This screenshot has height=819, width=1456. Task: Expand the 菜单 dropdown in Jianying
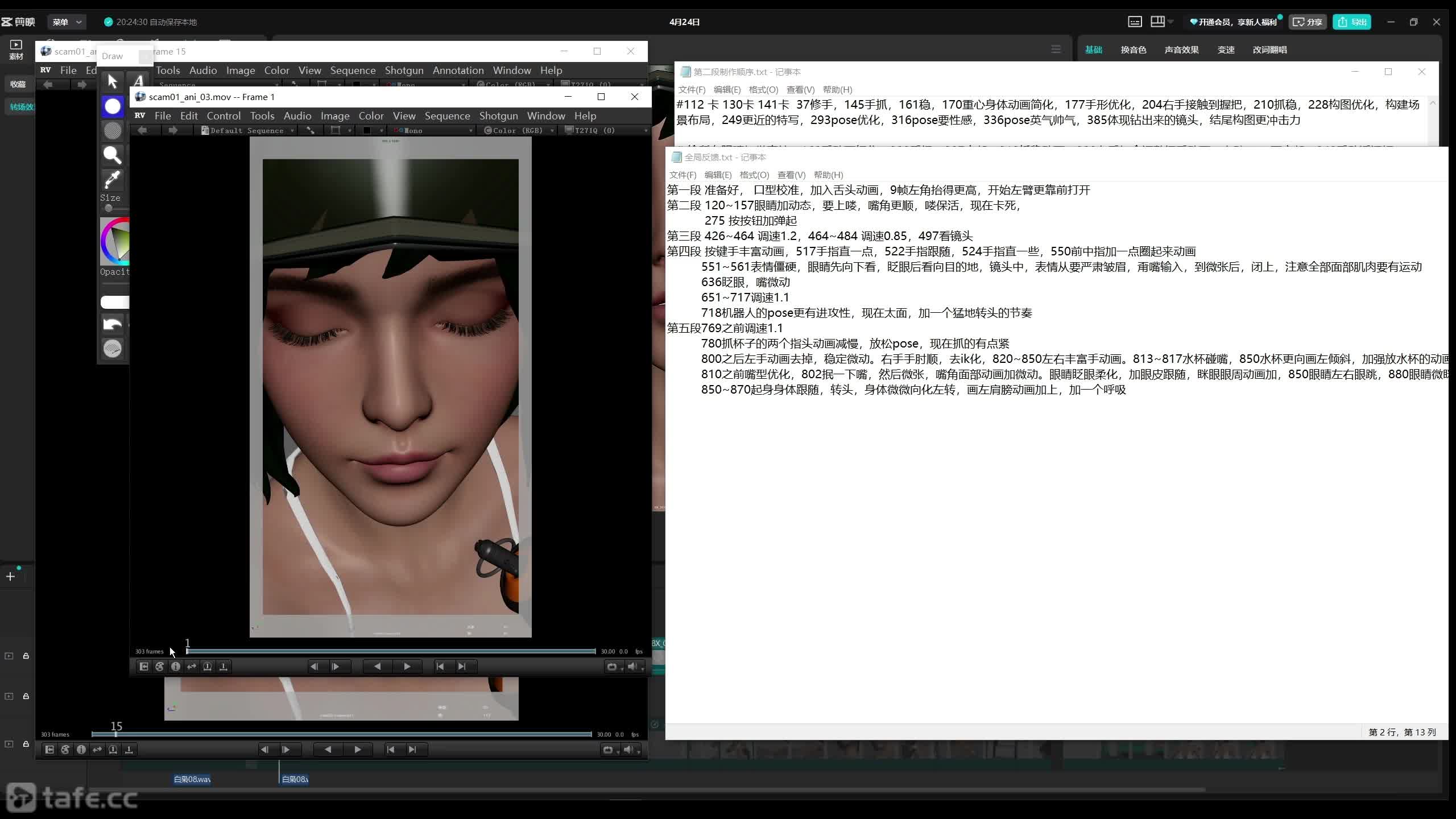coord(67,22)
